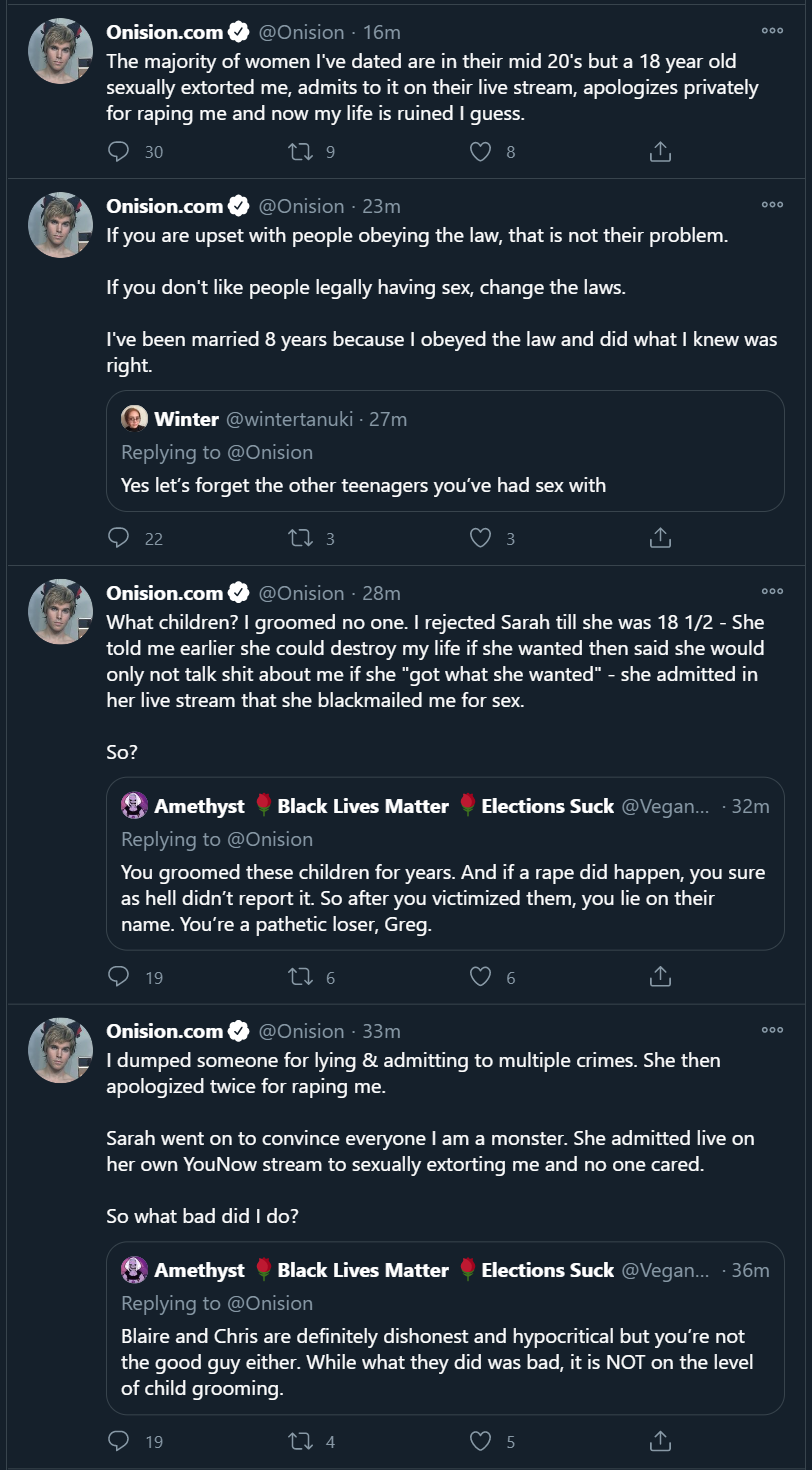The width and height of the screenshot is (812, 1470).
Task: Open reply on the 33m tweet with 19 comments
Action: point(119,1441)
